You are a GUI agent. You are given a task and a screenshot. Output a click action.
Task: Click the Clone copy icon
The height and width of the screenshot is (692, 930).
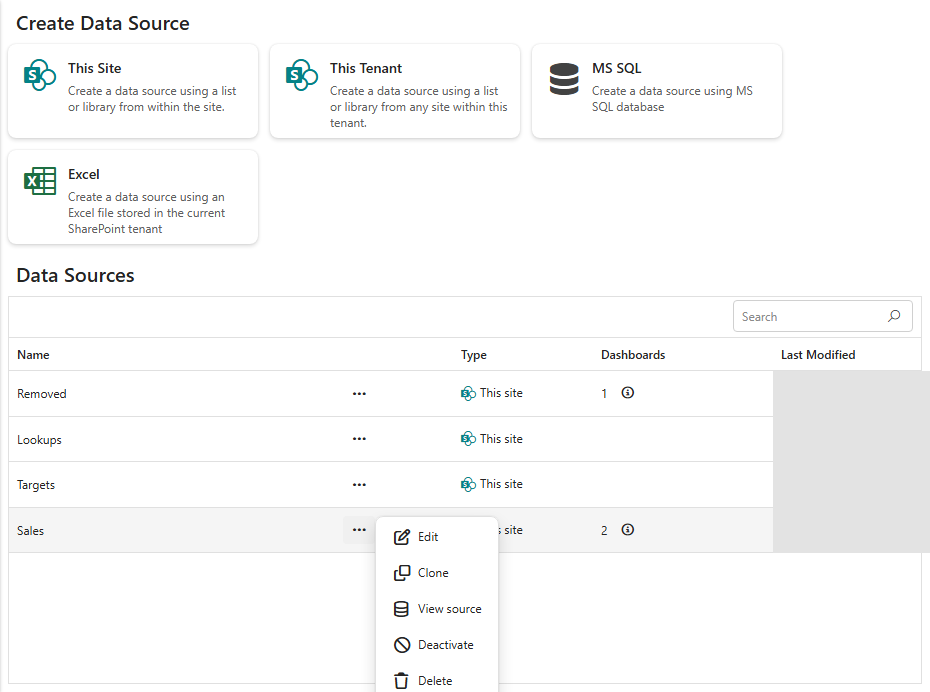coord(402,573)
